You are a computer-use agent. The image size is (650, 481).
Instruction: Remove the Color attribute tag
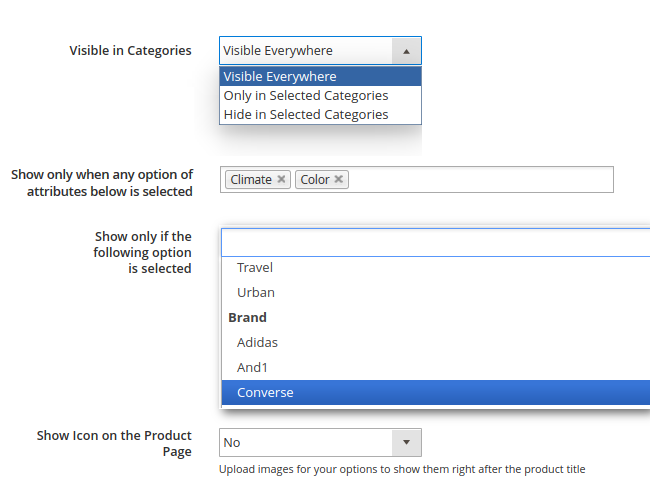pos(339,180)
